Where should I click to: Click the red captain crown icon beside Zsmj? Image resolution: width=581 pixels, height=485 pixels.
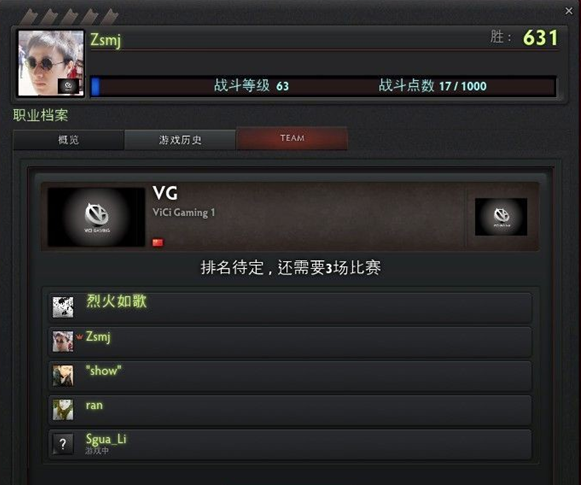coord(79,336)
